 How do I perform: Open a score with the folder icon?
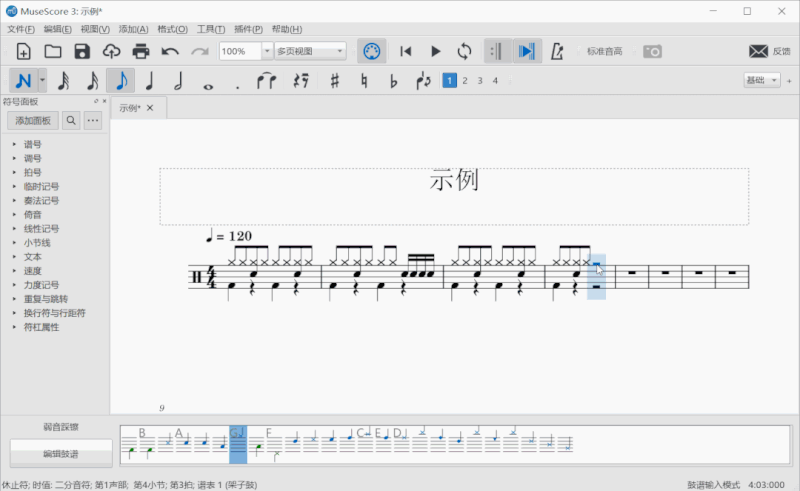[53, 51]
